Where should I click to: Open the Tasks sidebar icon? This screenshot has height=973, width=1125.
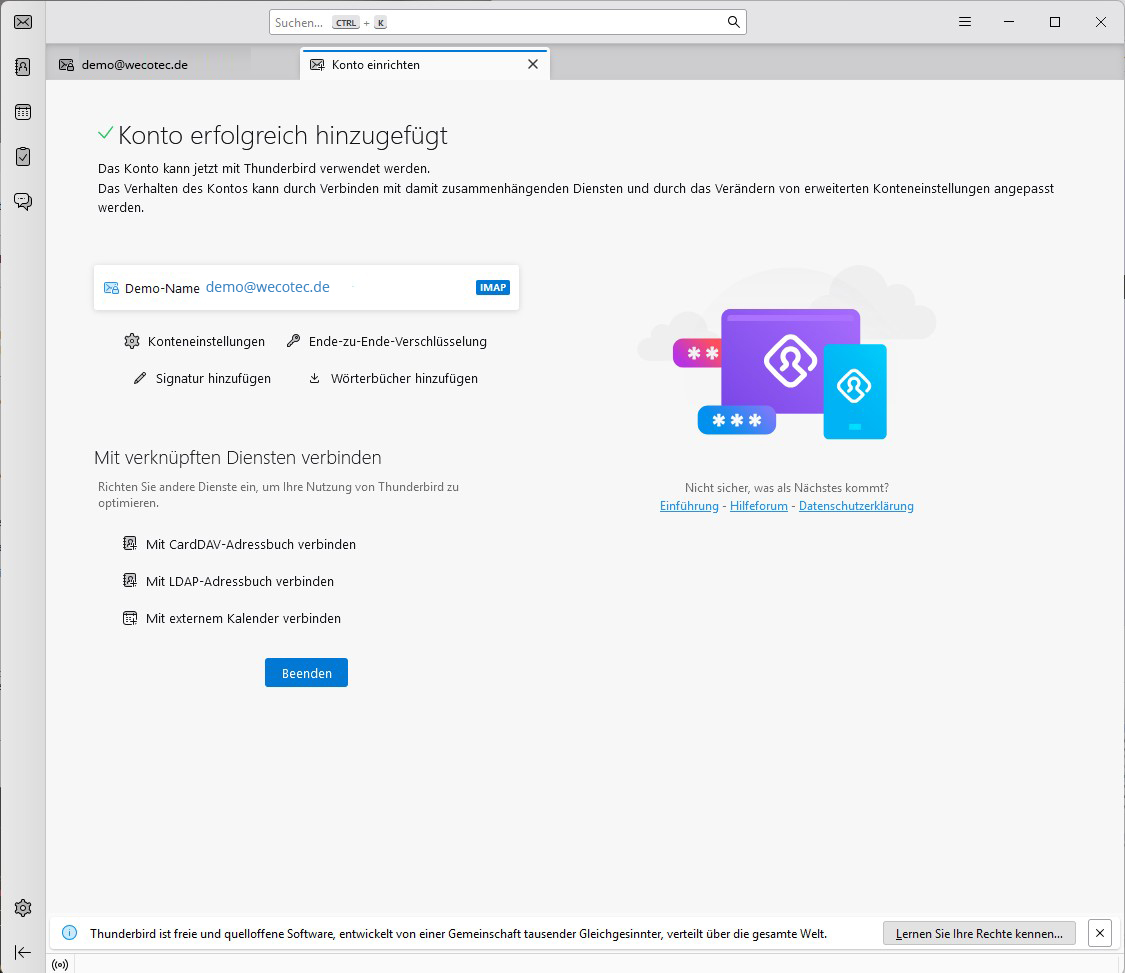23,156
